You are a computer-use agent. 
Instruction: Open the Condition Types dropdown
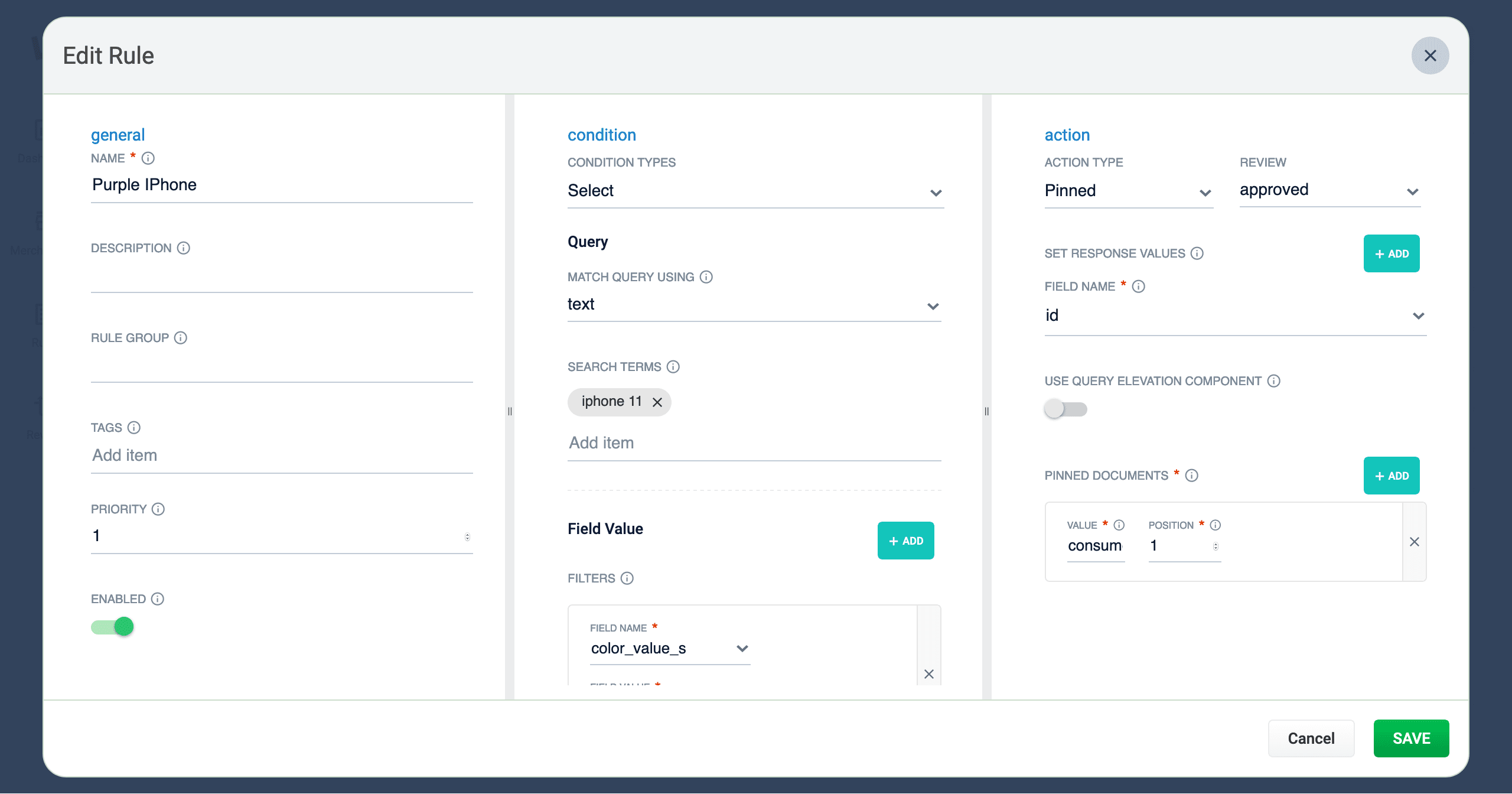[755, 191]
